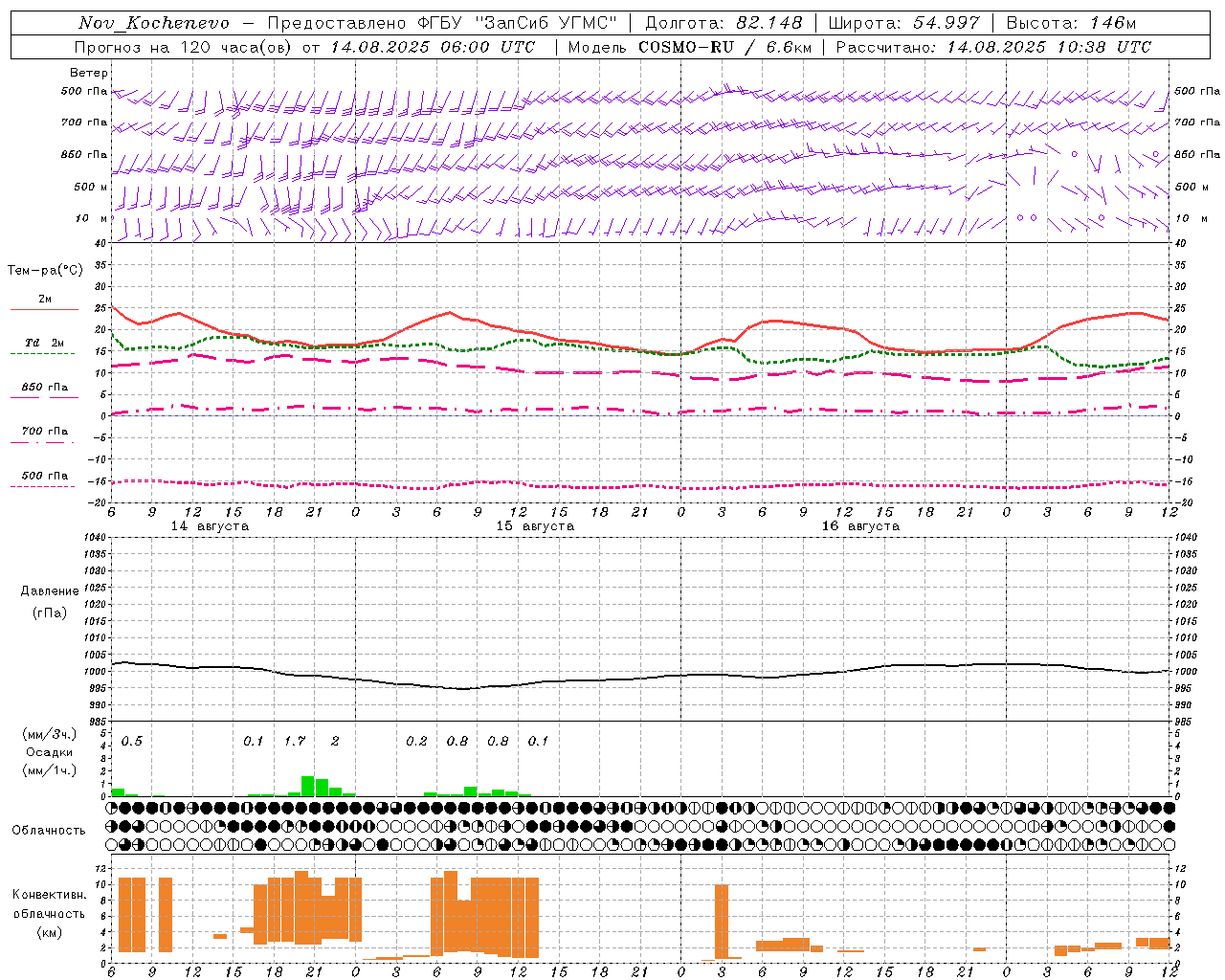1225x980 pixels.
Task: Click the 1040 label on left pressure axis
Action: point(94,537)
